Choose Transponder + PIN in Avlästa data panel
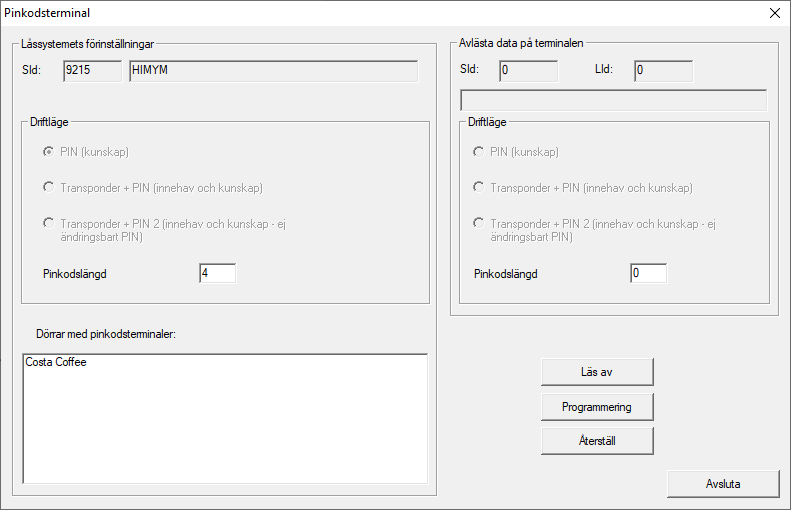Viewport: 791px width, 510px height. (478, 187)
